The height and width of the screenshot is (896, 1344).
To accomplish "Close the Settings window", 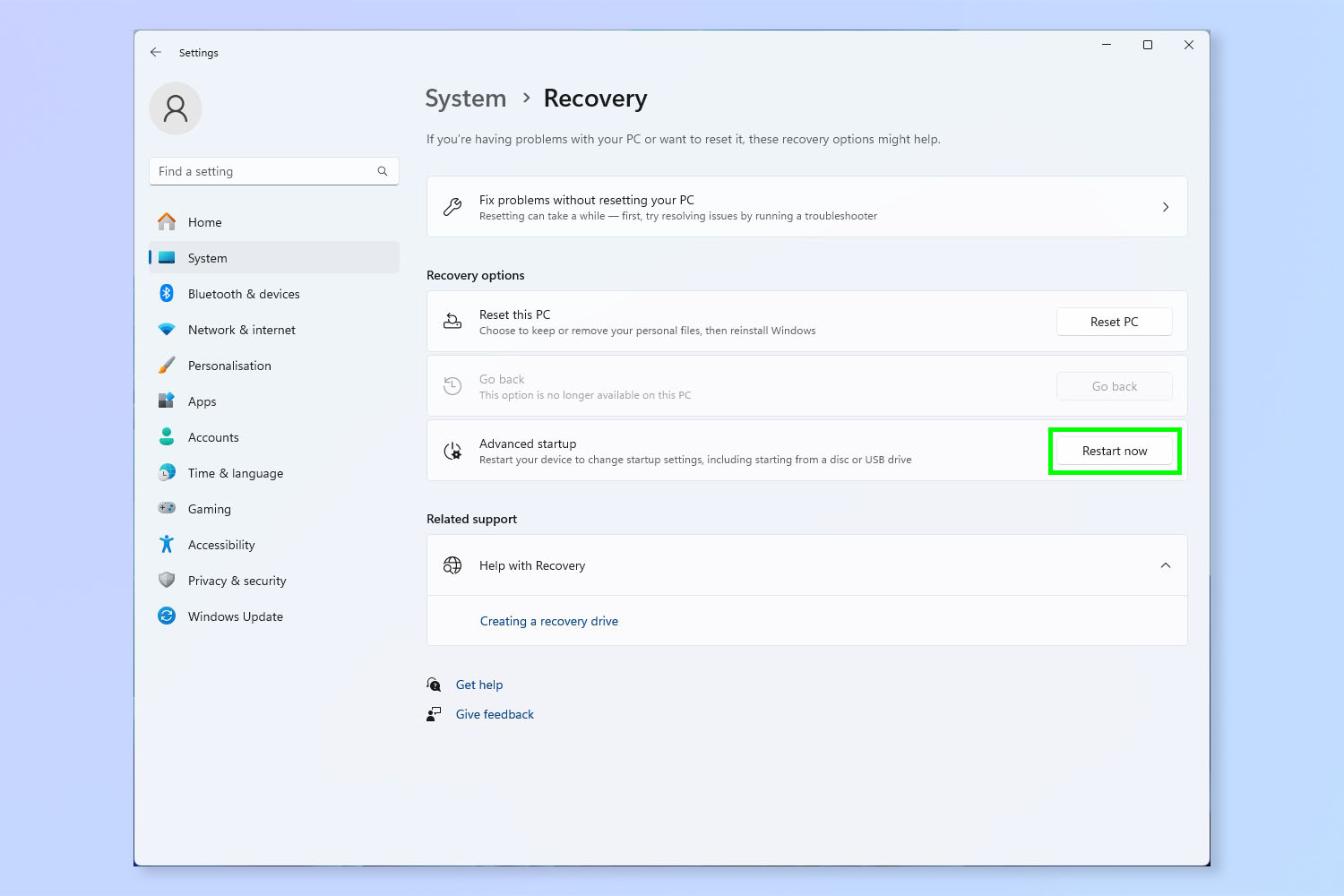I will 1189,45.
